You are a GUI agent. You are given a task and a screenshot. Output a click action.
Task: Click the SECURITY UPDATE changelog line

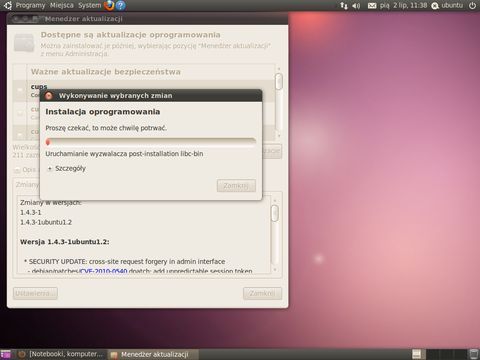(x=125, y=262)
